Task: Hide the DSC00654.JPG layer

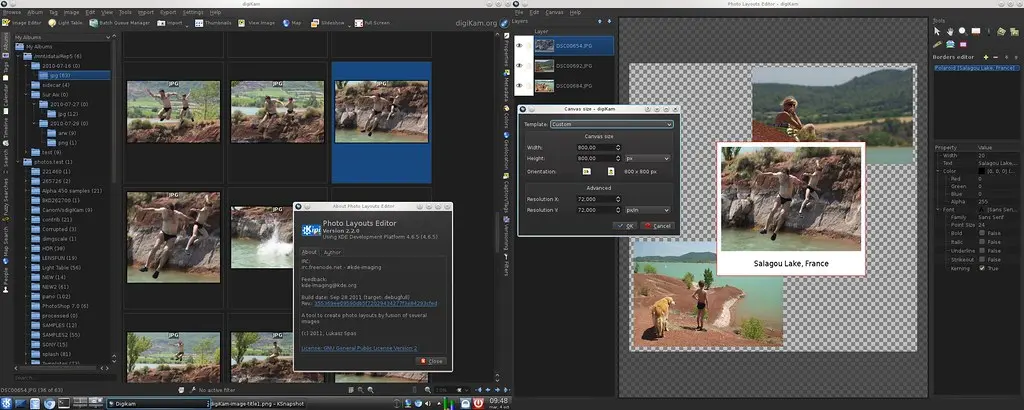Action: [520, 46]
